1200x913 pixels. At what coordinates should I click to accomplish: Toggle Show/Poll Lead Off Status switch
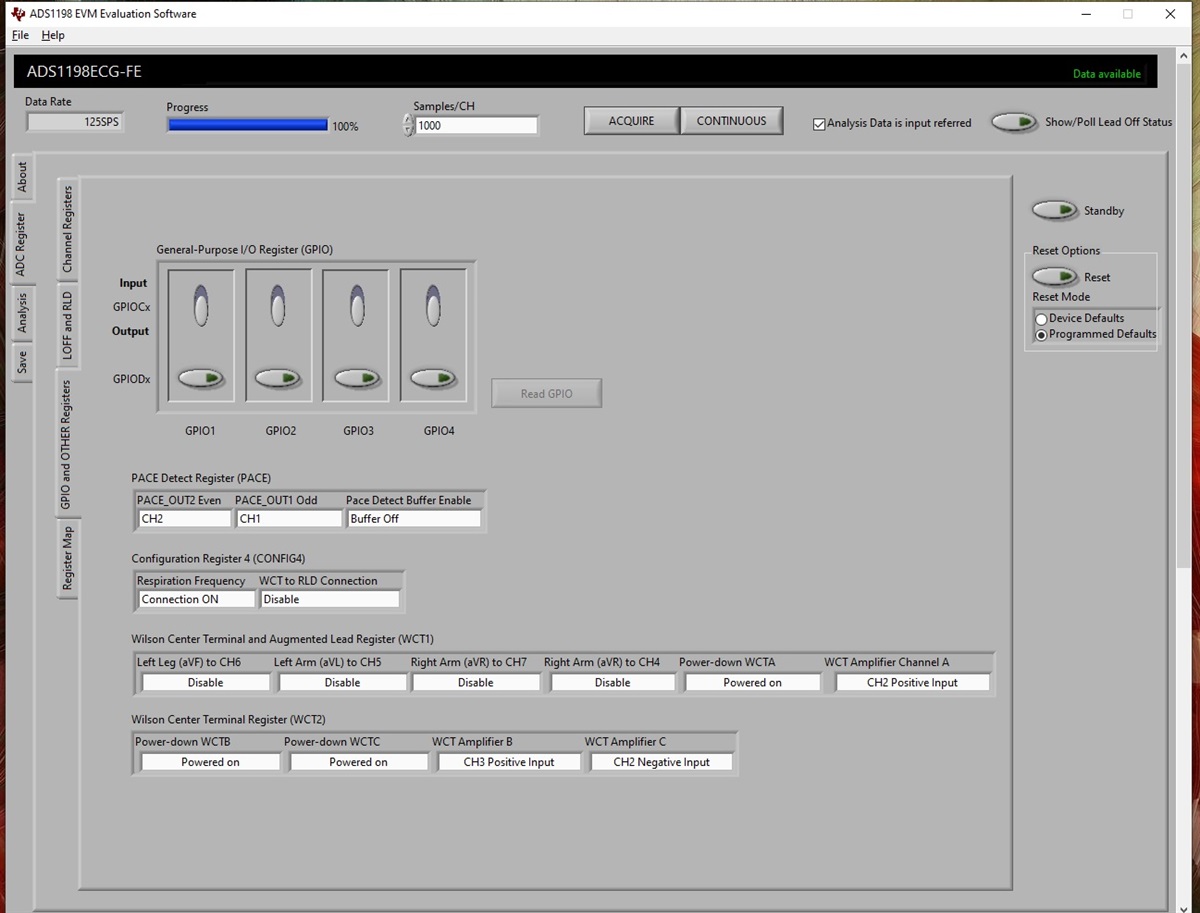[1014, 122]
